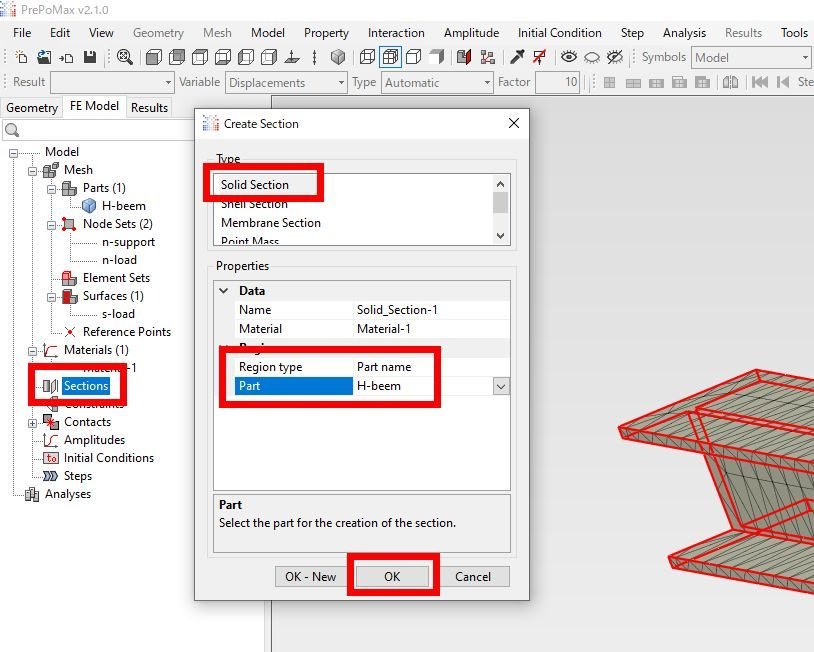Viewport: 814px width, 652px height.
Task: Select the s-load surface item
Action: click(118, 314)
